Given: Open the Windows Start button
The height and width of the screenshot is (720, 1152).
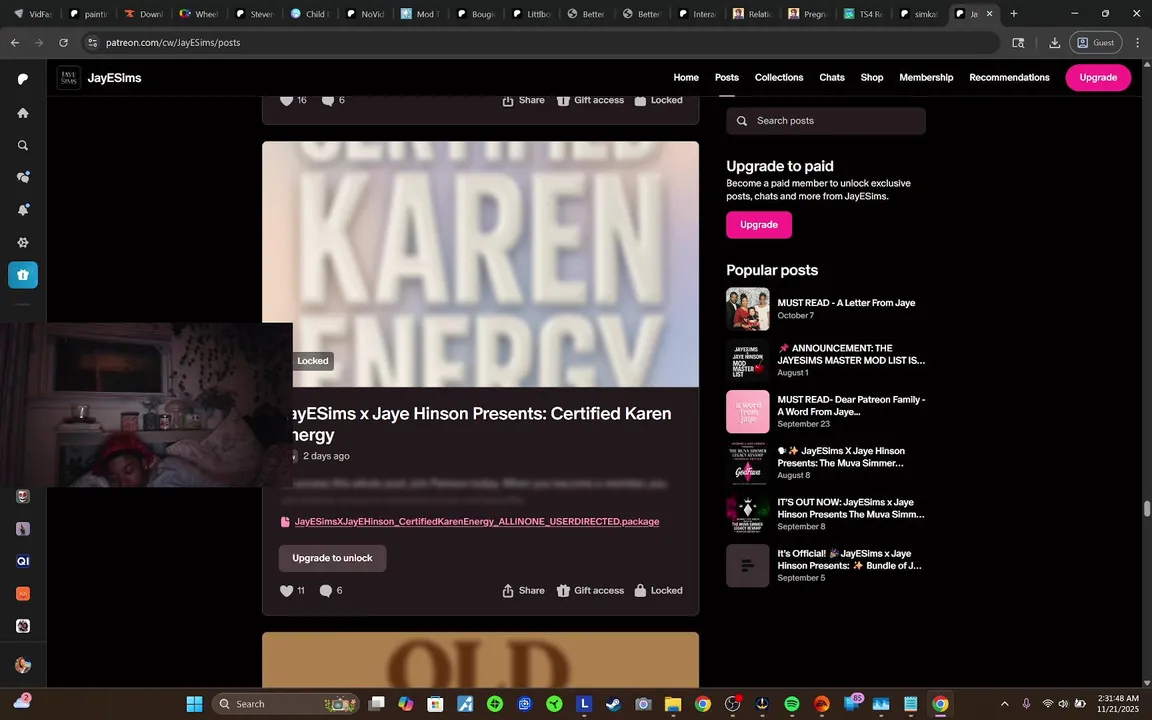Looking at the screenshot, I should pos(195,704).
